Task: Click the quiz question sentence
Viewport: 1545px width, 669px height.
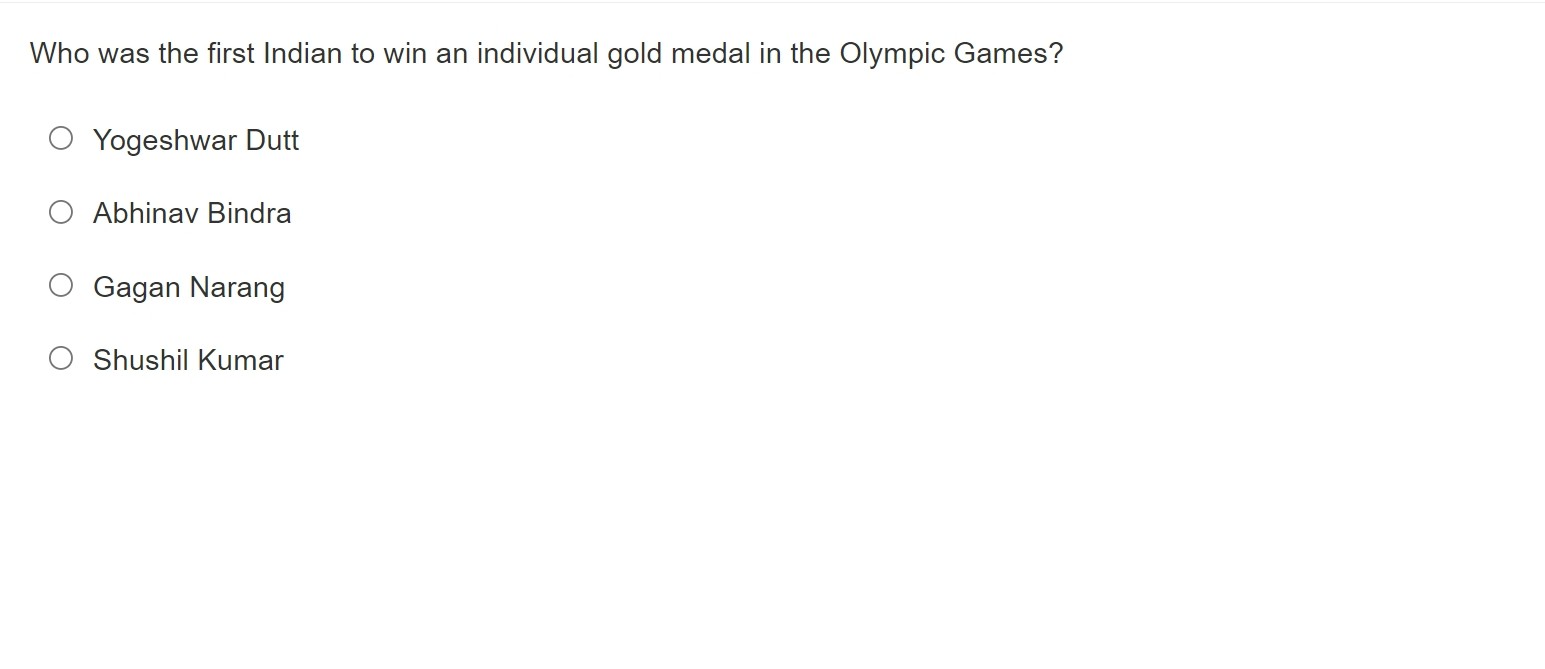Action: (x=547, y=53)
